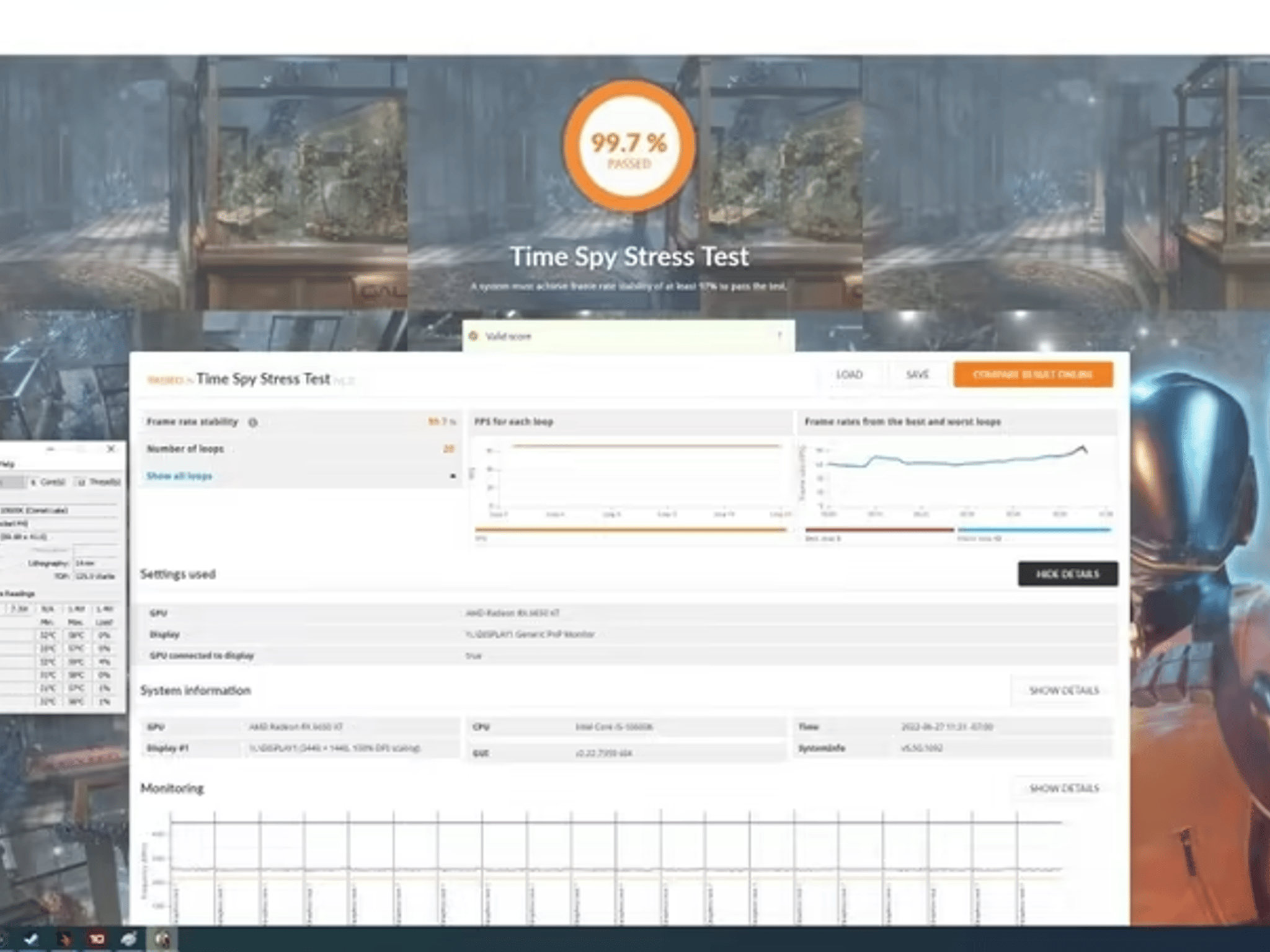1270x952 pixels.
Task: Click the Valid score status icon
Action: tap(474, 336)
